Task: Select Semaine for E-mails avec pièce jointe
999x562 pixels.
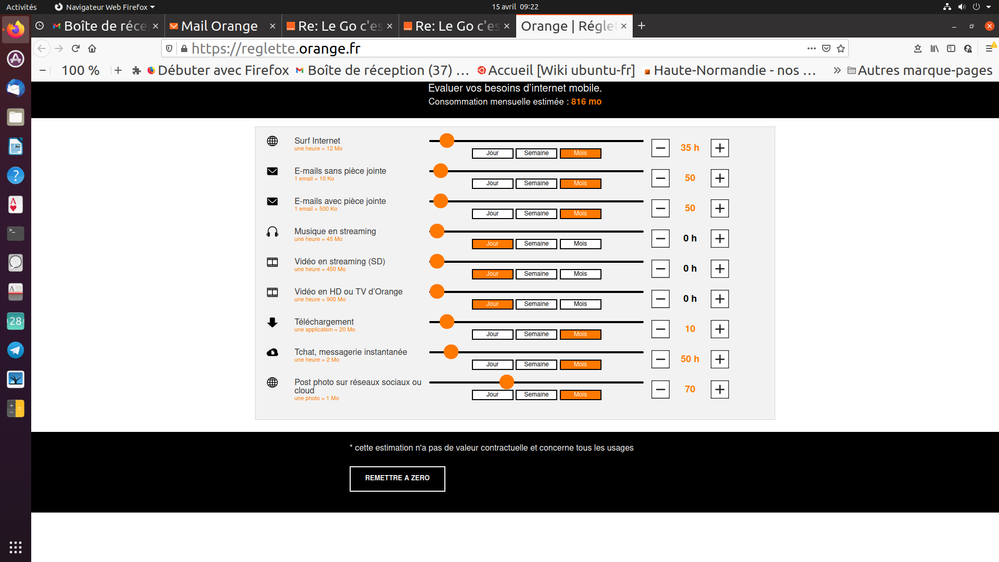Action: point(536,213)
